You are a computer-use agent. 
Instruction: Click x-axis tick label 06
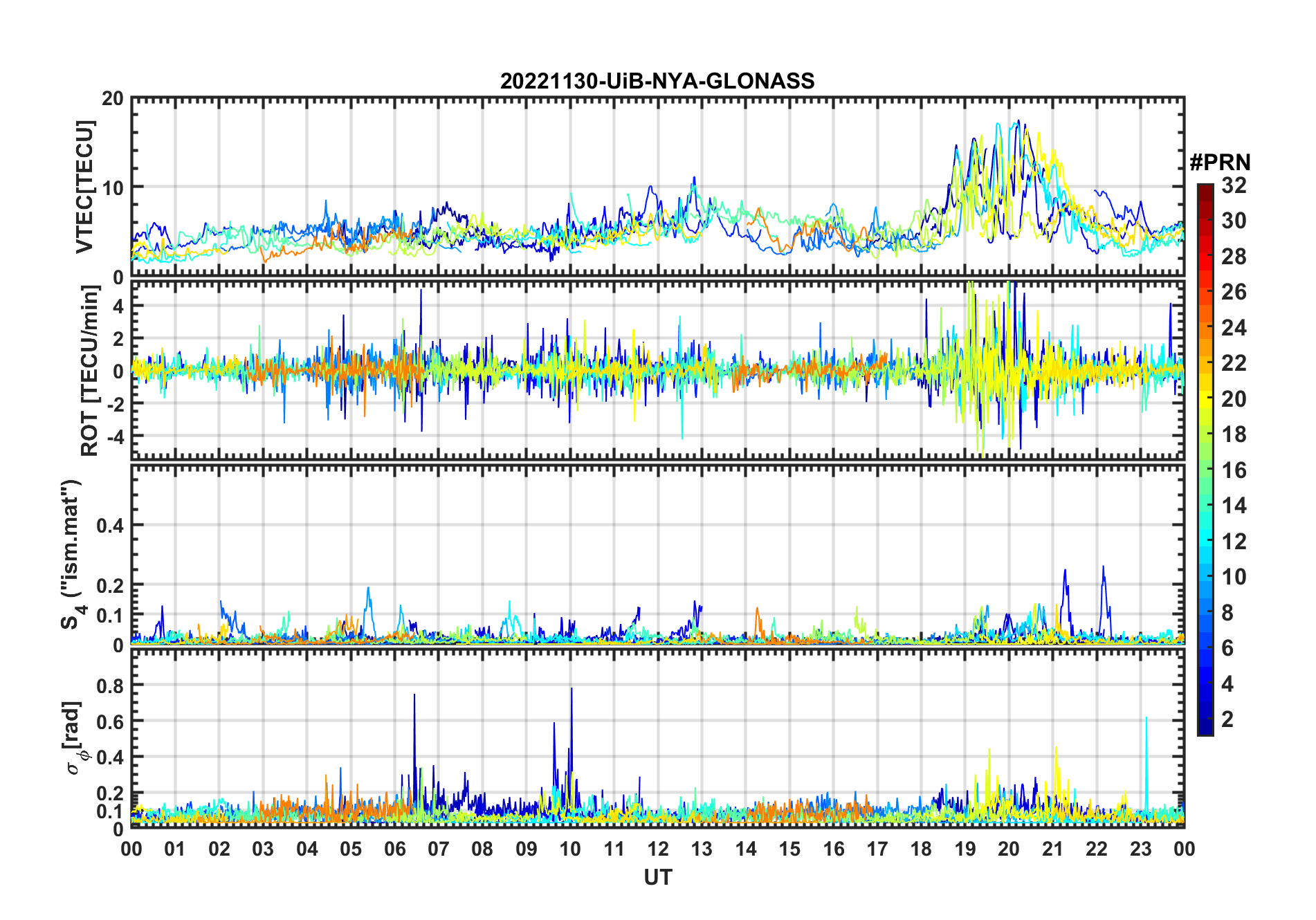pyautogui.click(x=394, y=849)
